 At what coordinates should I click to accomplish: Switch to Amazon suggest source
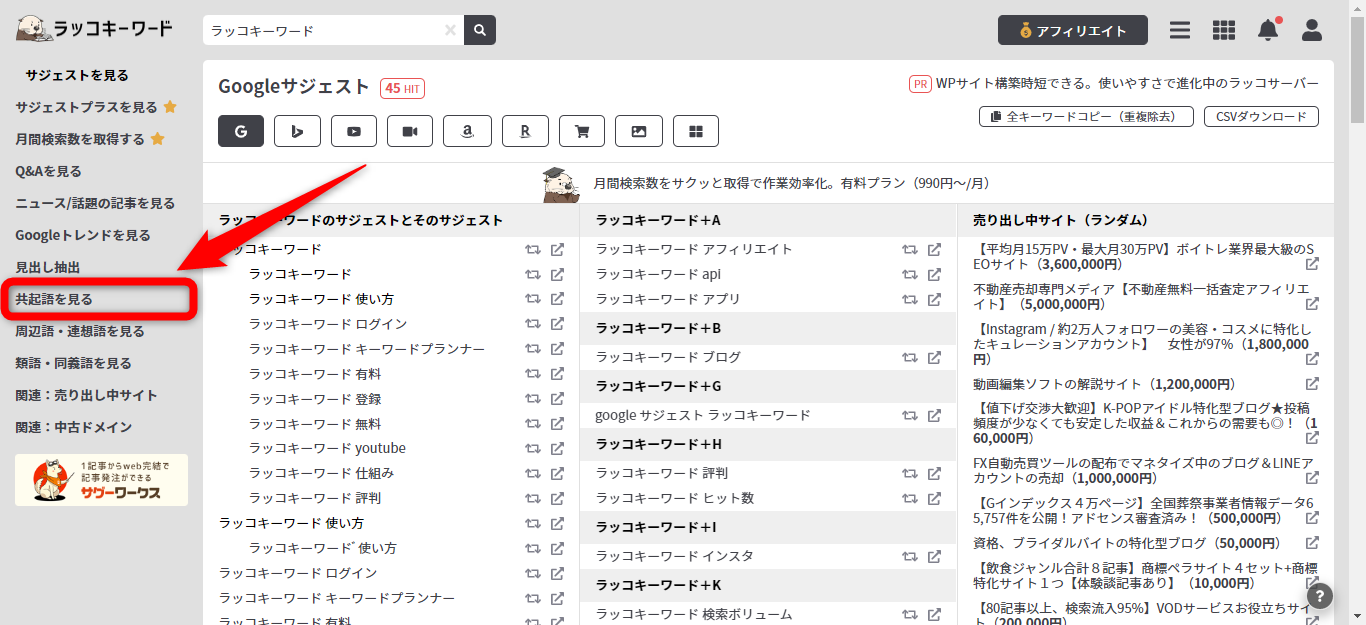coord(467,131)
